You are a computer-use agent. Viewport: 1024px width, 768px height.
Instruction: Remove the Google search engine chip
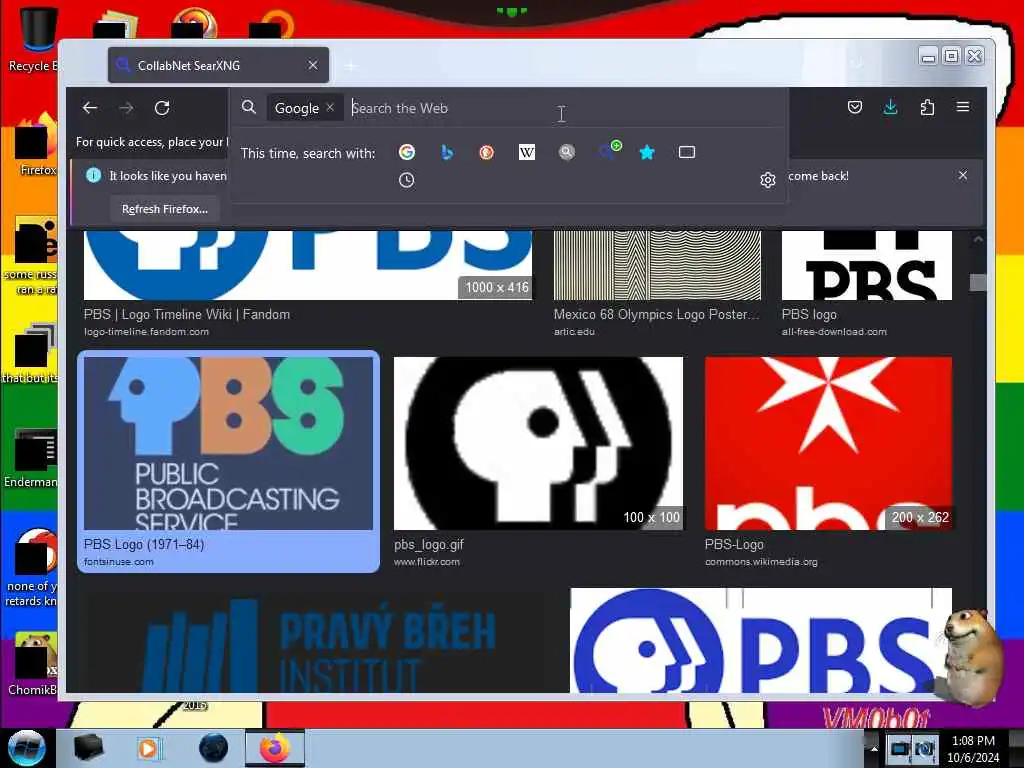(x=330, y=107)
